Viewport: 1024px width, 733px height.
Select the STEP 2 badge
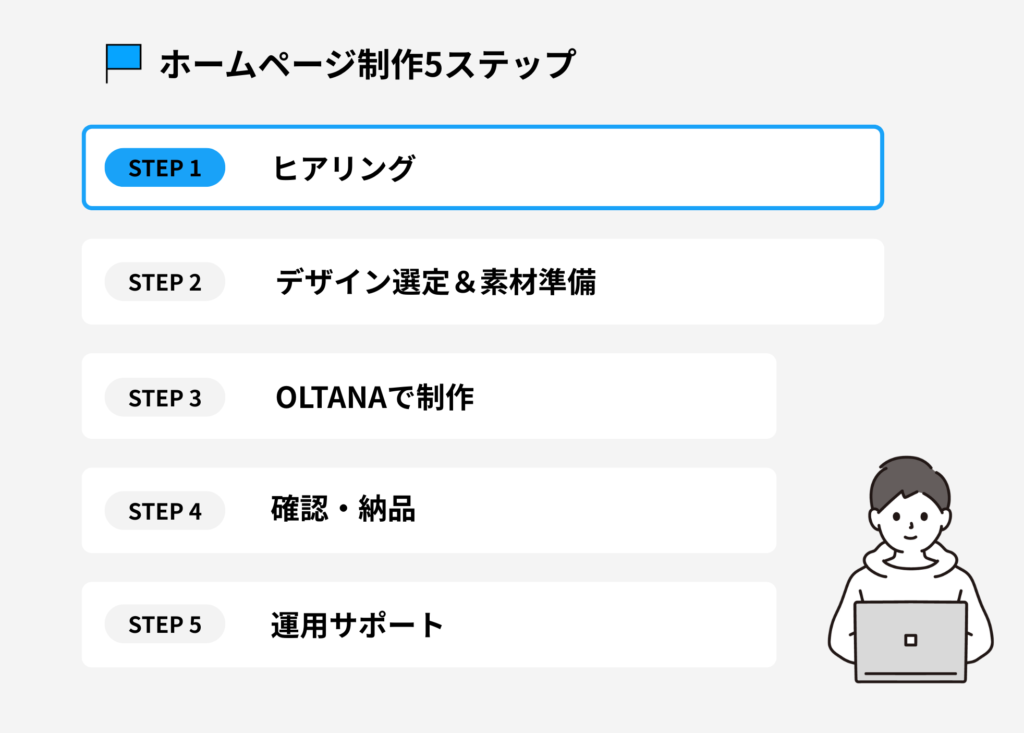[x=165, y=283]
